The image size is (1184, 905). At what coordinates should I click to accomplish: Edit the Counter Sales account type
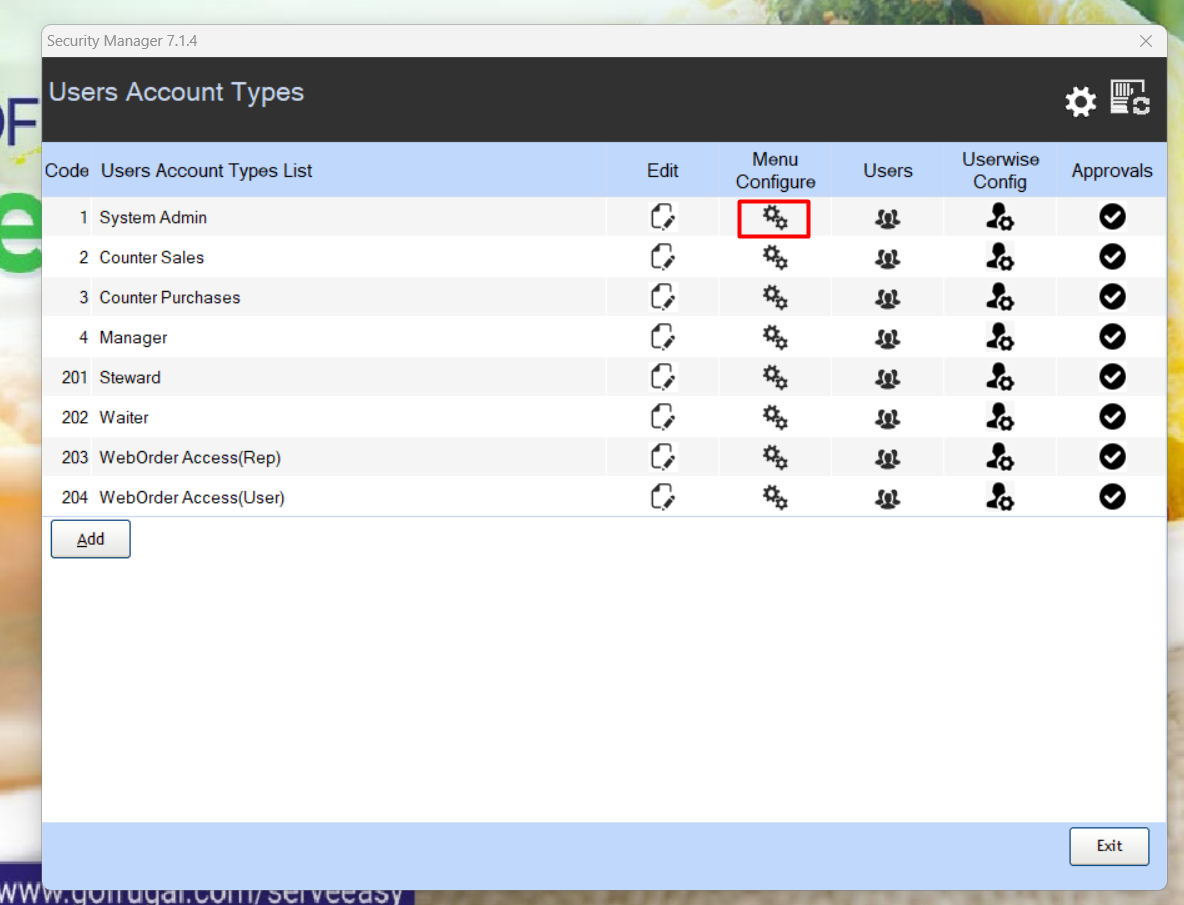(x=662, y=257)
